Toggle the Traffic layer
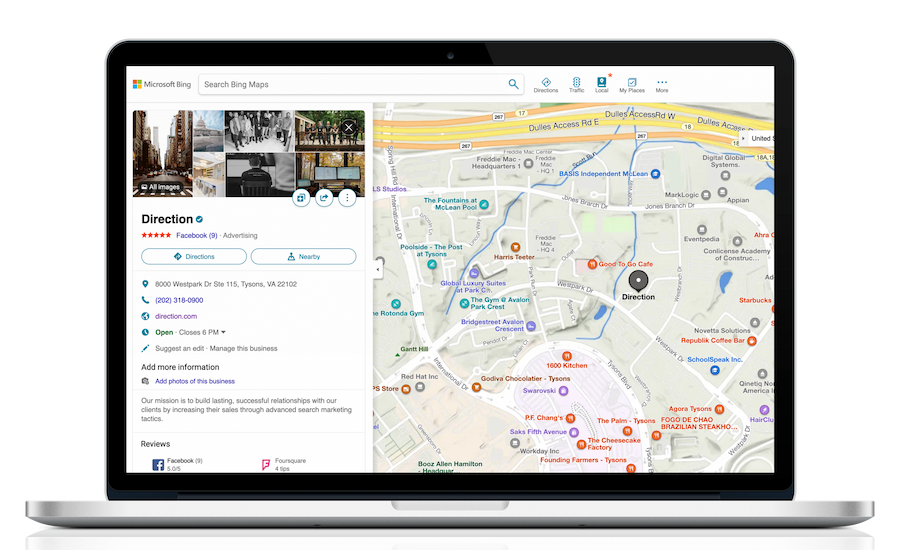The width and height of the screenshot is (900, 550). click(x=576, y=85)
